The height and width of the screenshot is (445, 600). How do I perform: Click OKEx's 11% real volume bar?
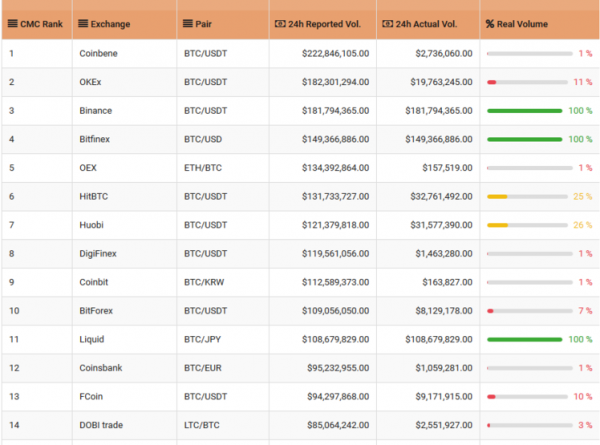tap(527, 82)
